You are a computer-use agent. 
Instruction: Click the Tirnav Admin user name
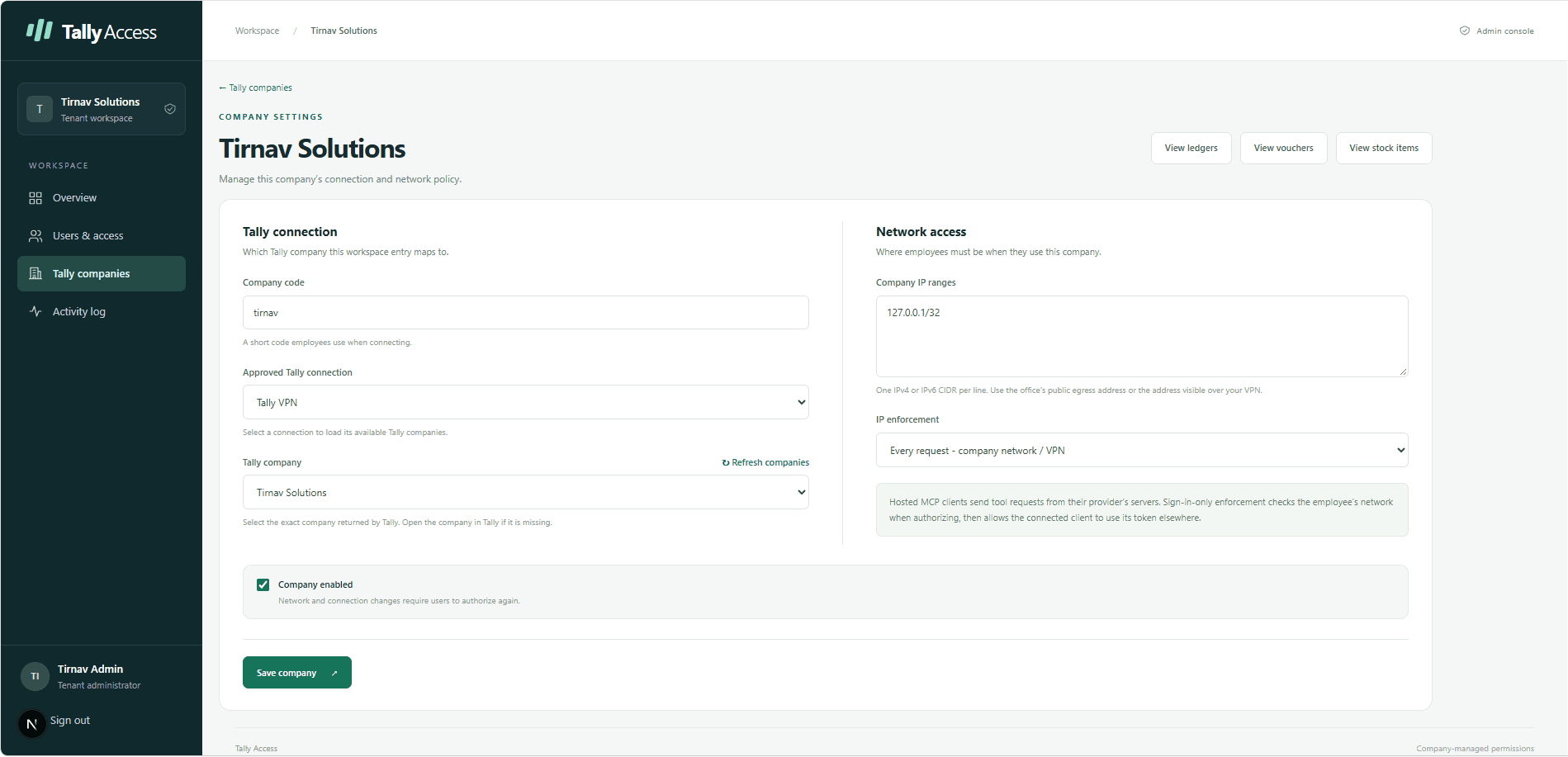pyautogui.click(x=90, y=669)
